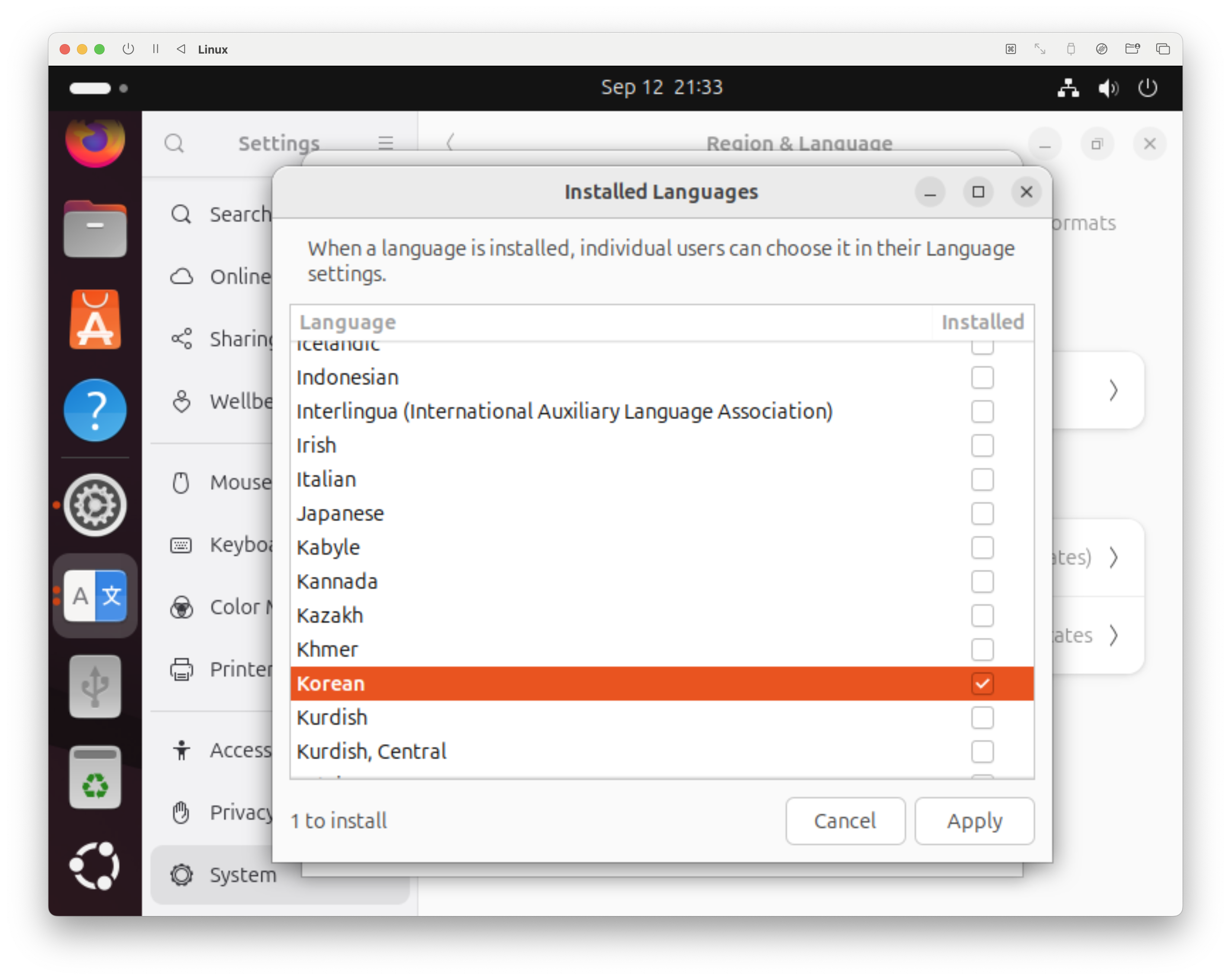Open Mouse settings in sidebar
The width and height of the screenshot is (1231, 980).
point(222,483)
